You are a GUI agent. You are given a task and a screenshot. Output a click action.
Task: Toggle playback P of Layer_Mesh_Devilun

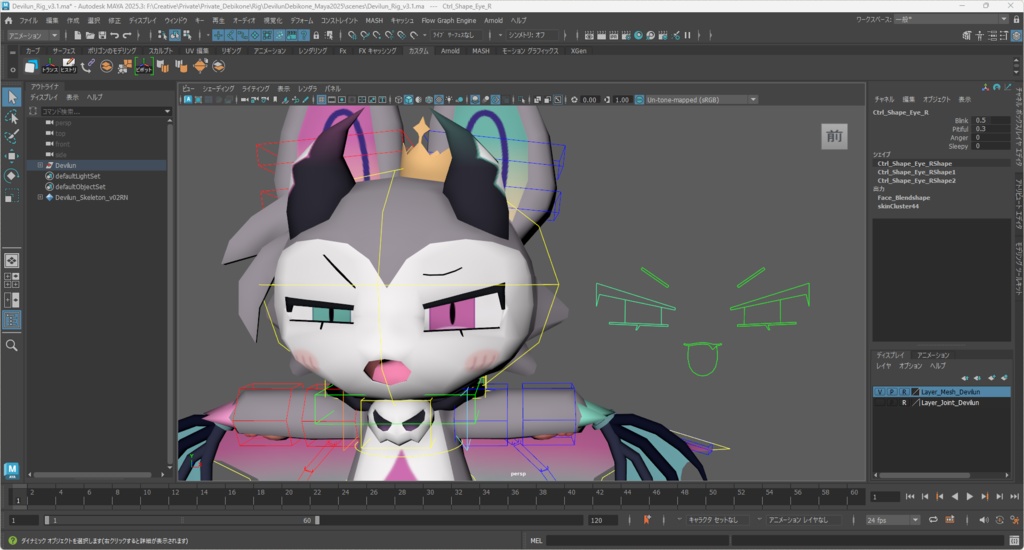[891, 392]
